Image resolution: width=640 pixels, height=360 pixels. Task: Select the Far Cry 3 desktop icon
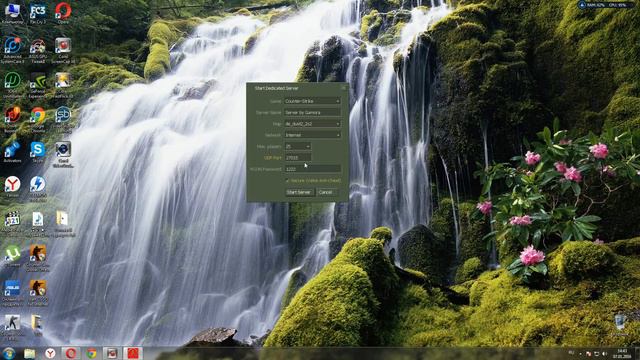[38, 13]
